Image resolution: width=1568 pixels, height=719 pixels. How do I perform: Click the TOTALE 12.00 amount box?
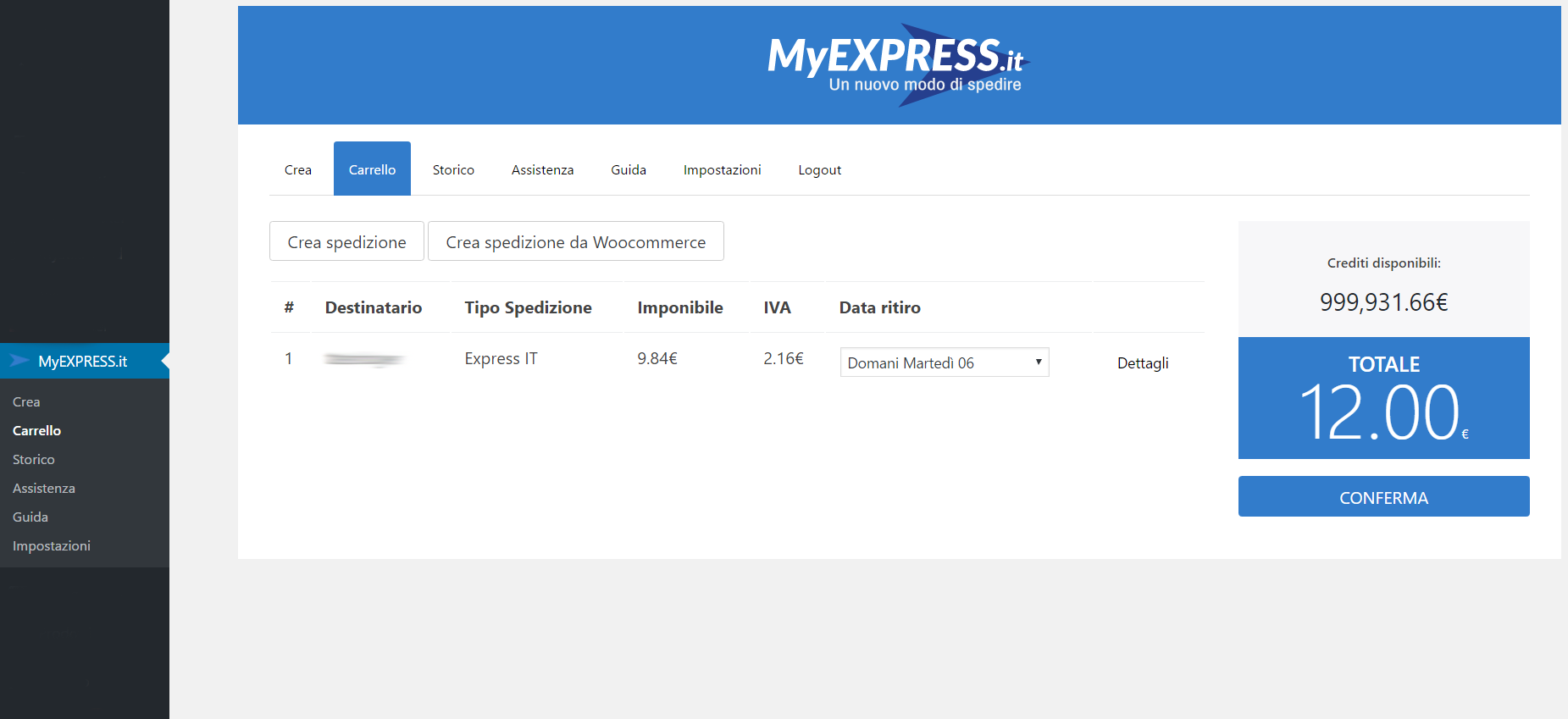click(x=1384, y=398)
